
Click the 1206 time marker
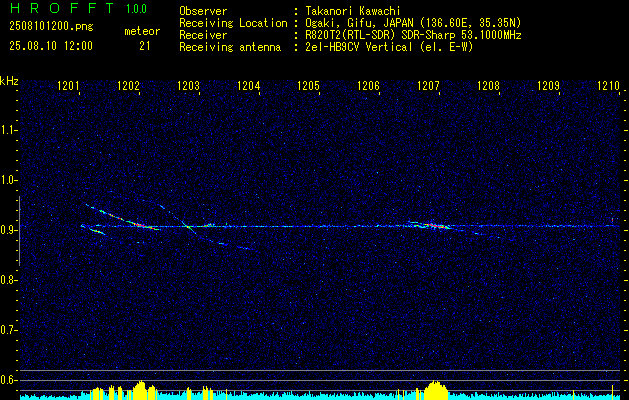[x=369, y=85]
